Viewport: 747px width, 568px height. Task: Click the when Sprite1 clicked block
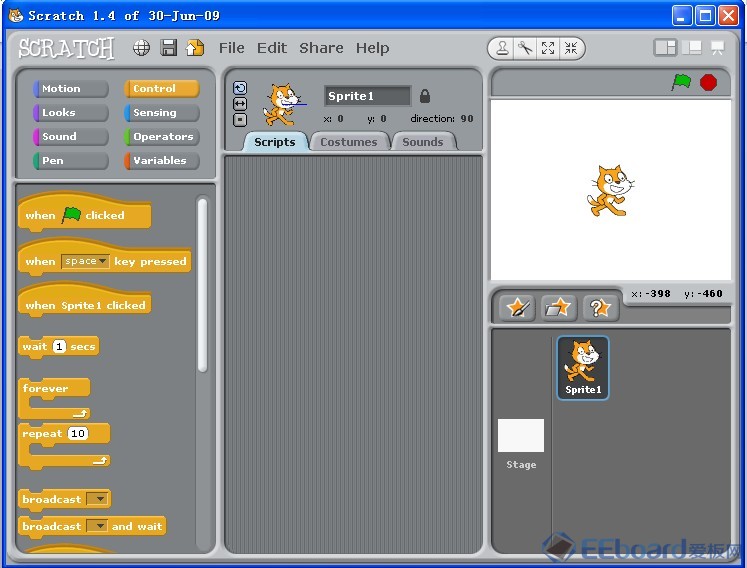85,302
